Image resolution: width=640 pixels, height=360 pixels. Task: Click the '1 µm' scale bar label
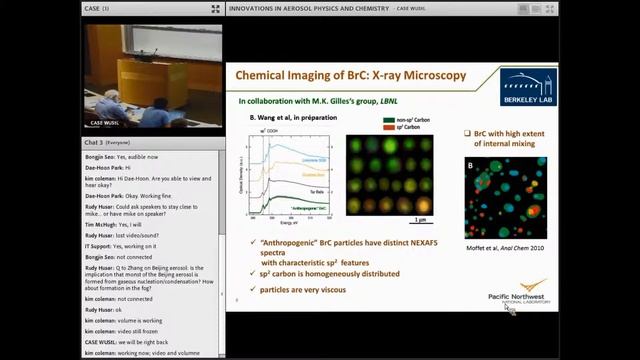pyautogui.click(x=420, y=220)
